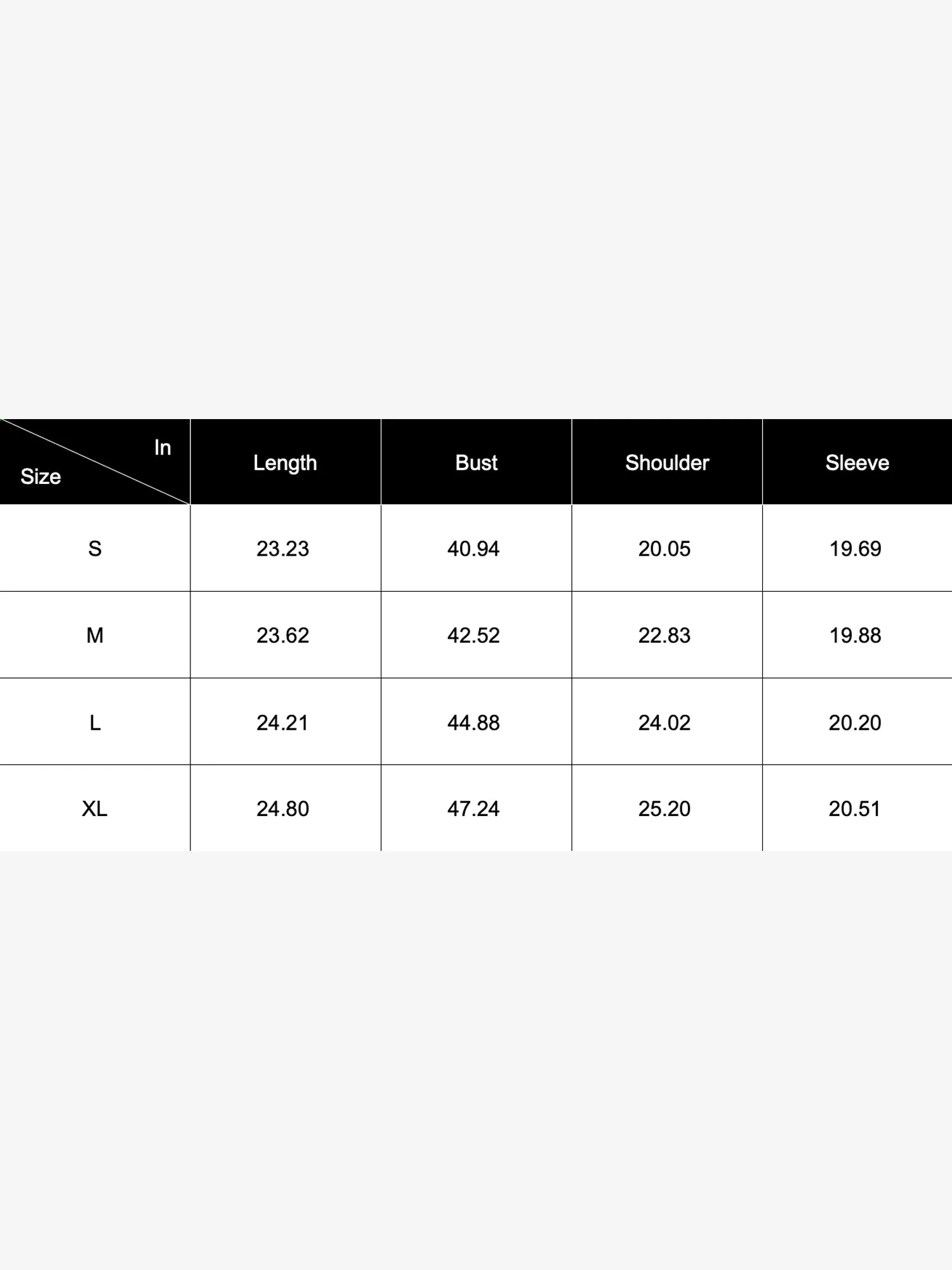This screenshot has height=1270, width=952.
Task: Click the 47.24 bust value
Action: (x=473, y=809)
